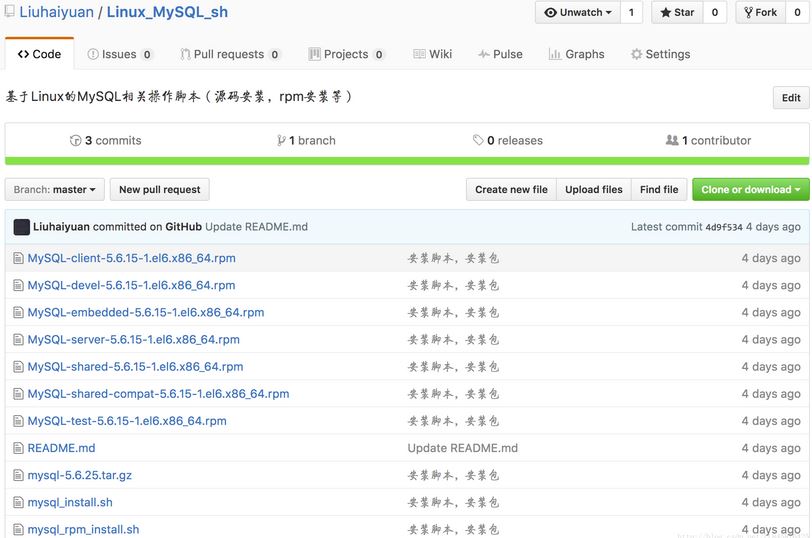Open mysql_install.sh file
Image resolution: width=812 pixels, height=538 pixels.
70,502
